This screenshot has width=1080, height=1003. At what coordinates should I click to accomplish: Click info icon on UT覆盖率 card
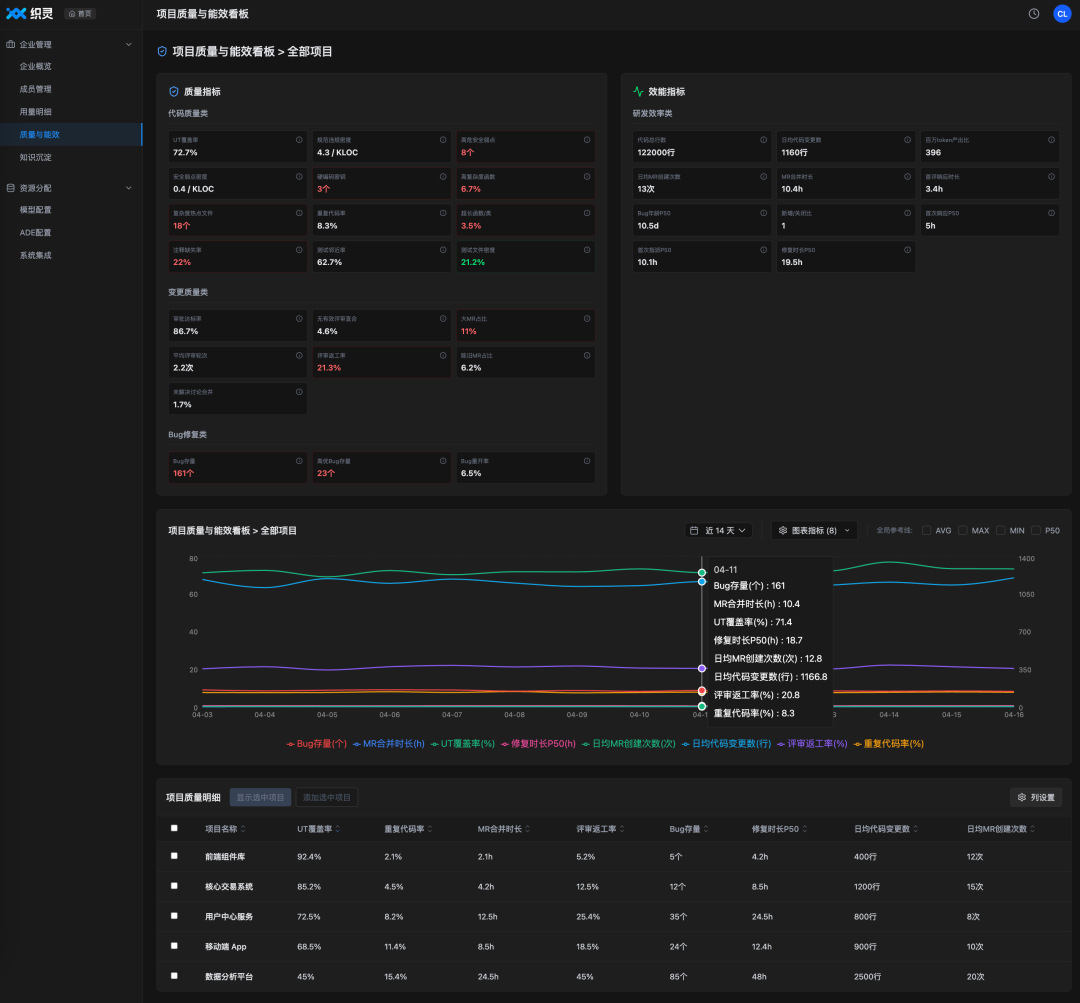[x=299, y=140]
